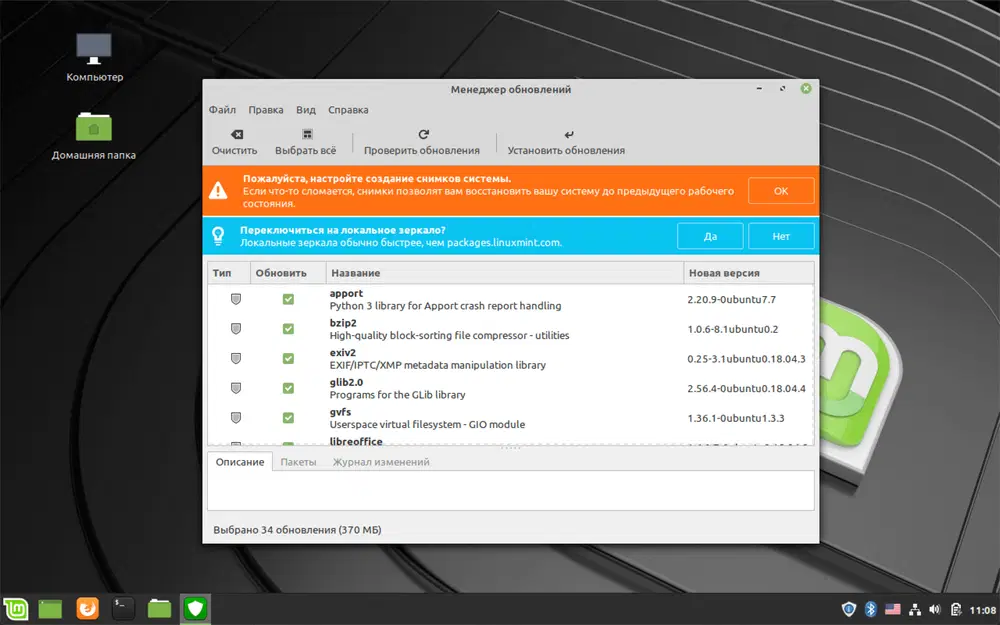Switch to the Пакеты tab
This screenshot has height=625, width=1000.
pos(298,462)
